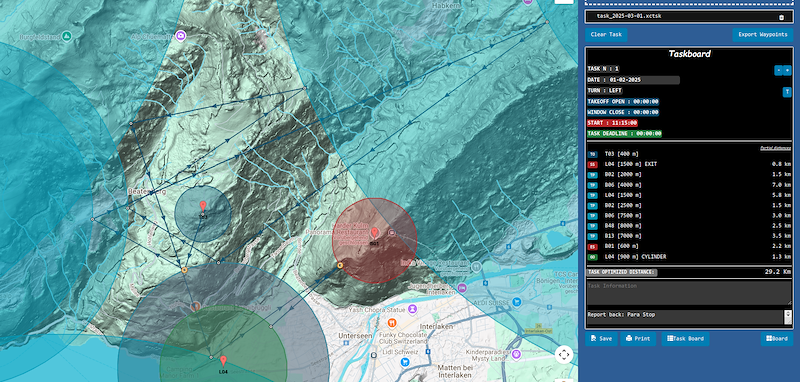Click the ES badge for B01

pyautogui.click(x=592, y=246)
